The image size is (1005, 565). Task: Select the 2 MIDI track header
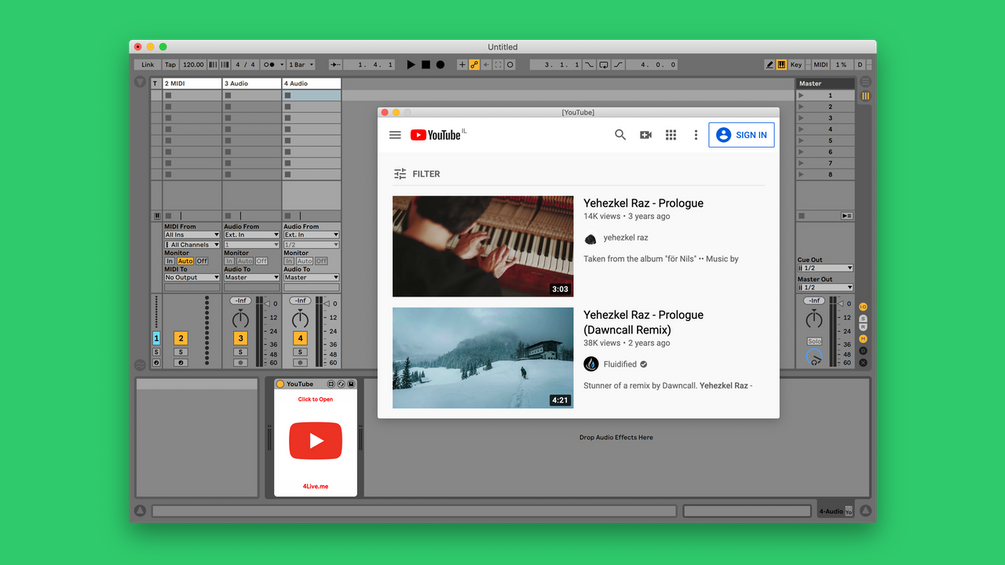coord(192,83)
